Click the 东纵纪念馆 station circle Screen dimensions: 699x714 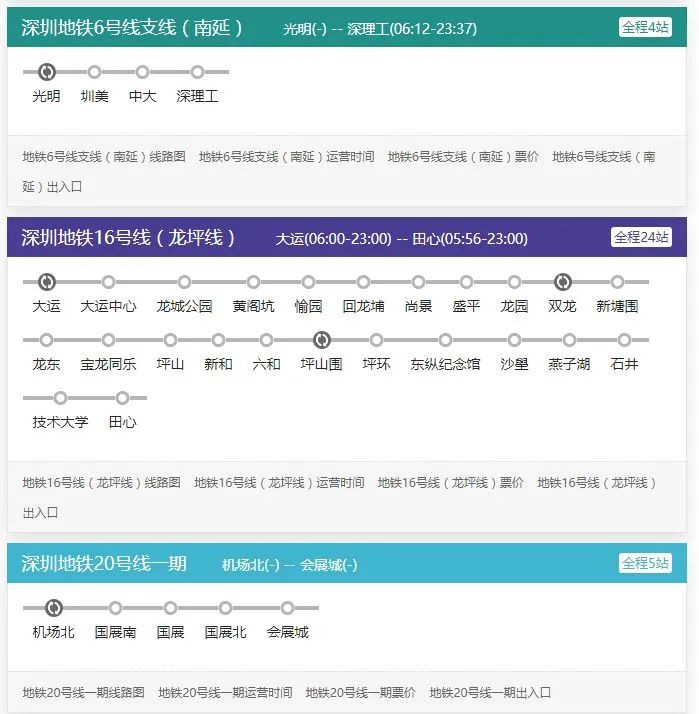pos(445,340)
